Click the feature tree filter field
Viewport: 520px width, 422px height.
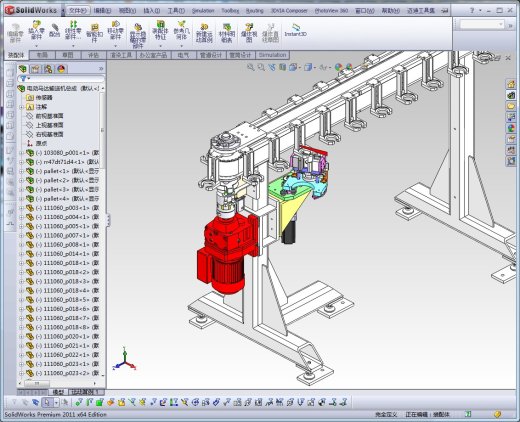tap(61, 79)
